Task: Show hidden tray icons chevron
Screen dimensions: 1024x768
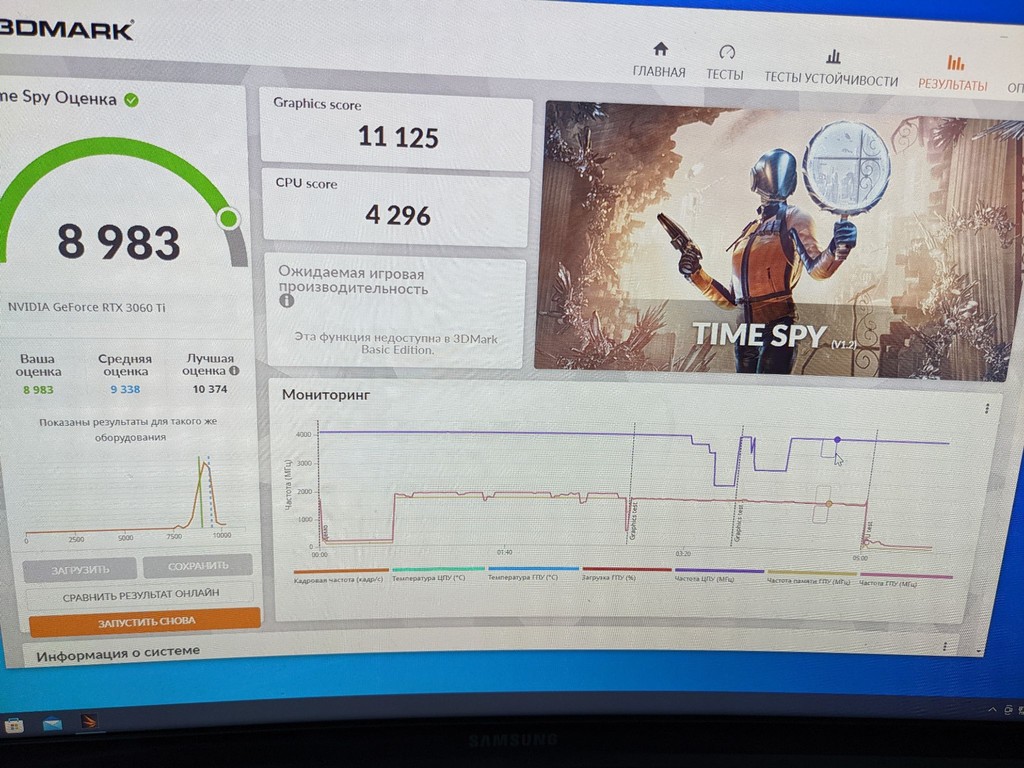Action: pyautogui.click(x=993, y=709)
